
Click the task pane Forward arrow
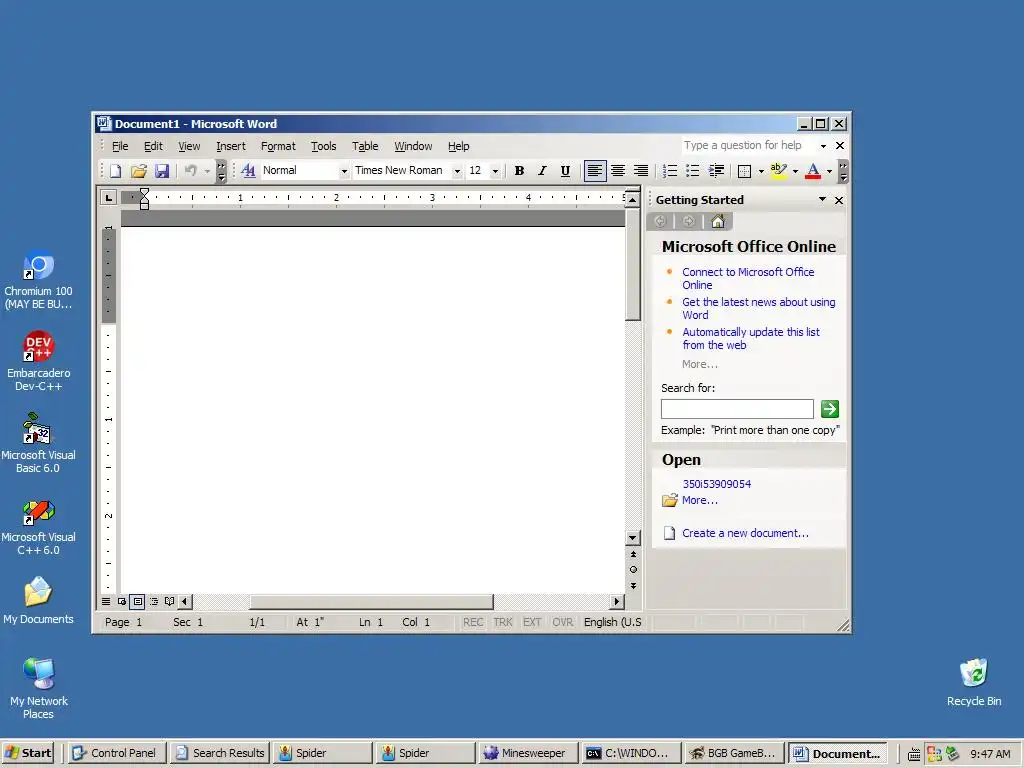tap(688, 221)
